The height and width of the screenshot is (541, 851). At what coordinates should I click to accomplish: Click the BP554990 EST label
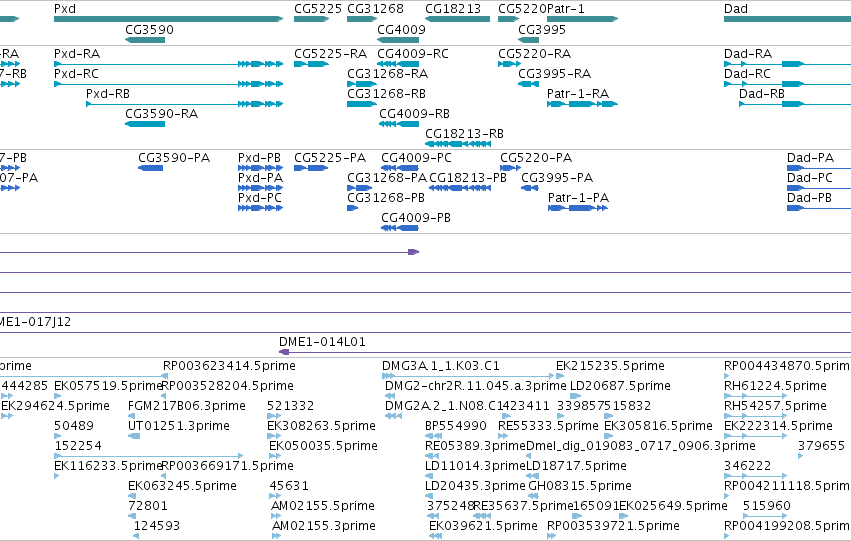coord(455,426)
